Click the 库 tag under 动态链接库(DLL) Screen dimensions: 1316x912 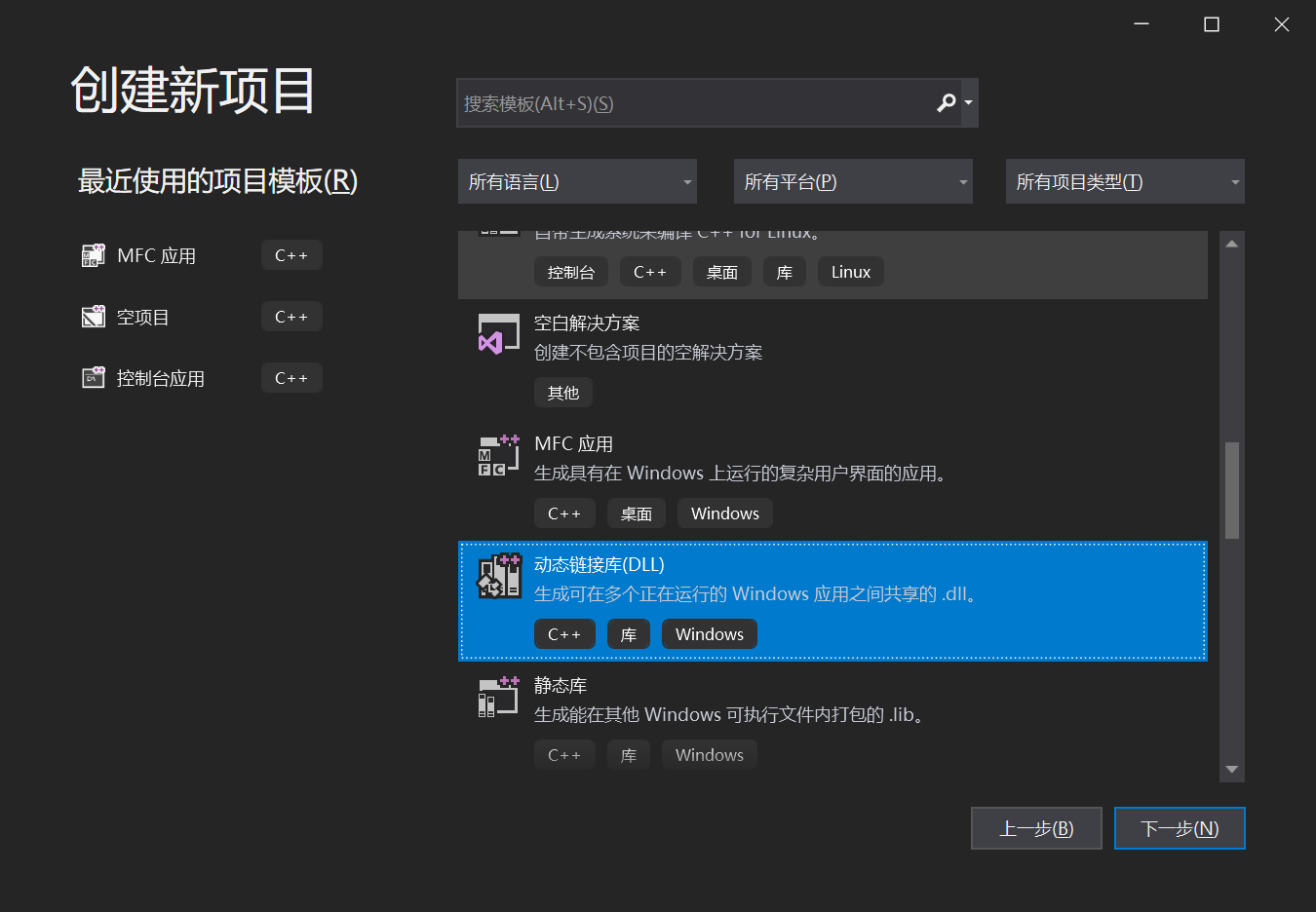(629, 634)
